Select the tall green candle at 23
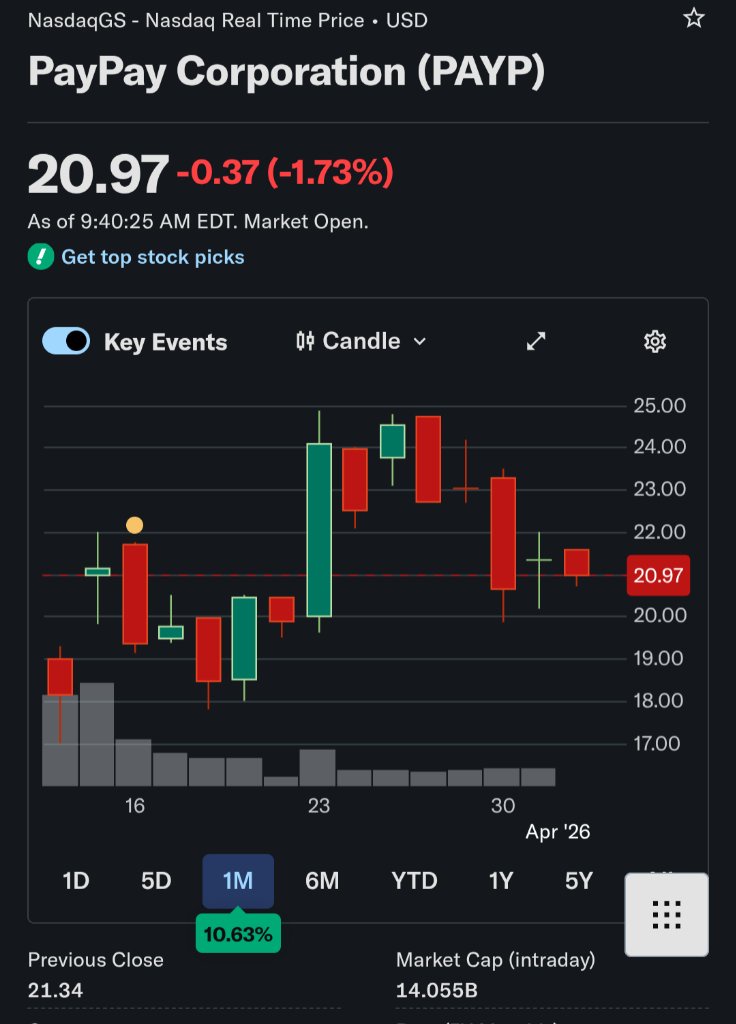The height and width of the screenshot is (1024, 736). pos(319,530)
